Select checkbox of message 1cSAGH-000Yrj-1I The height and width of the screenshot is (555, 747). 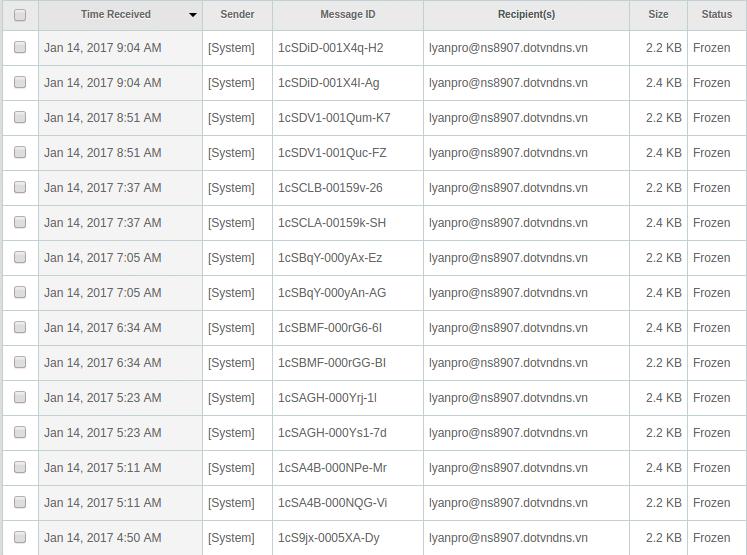point(20,397)
